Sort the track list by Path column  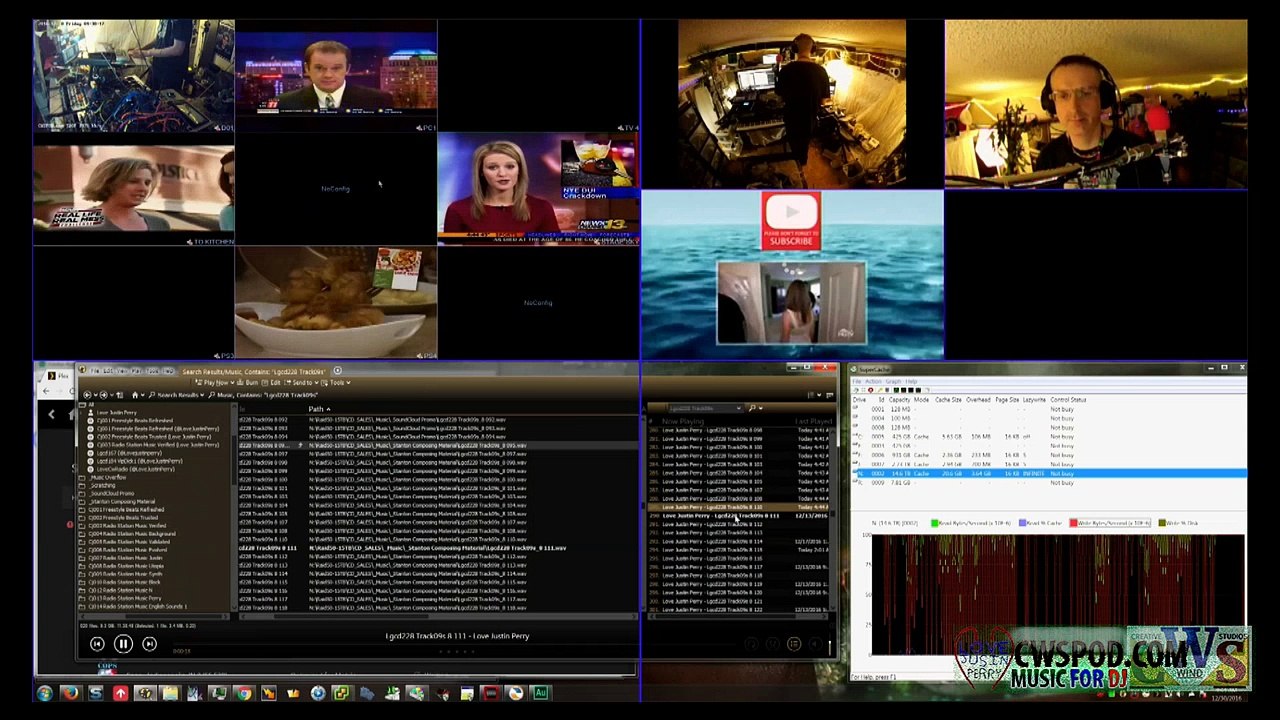(x=318, y=409)
